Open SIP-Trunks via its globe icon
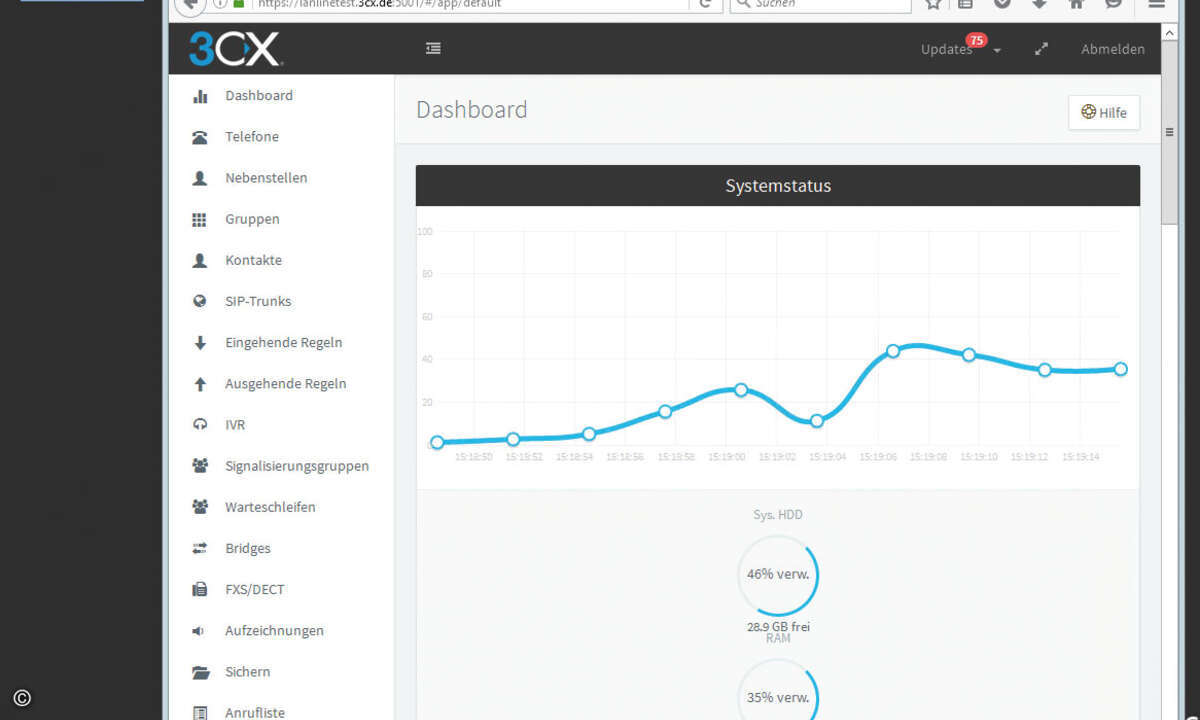 click(x=200, y=301)
